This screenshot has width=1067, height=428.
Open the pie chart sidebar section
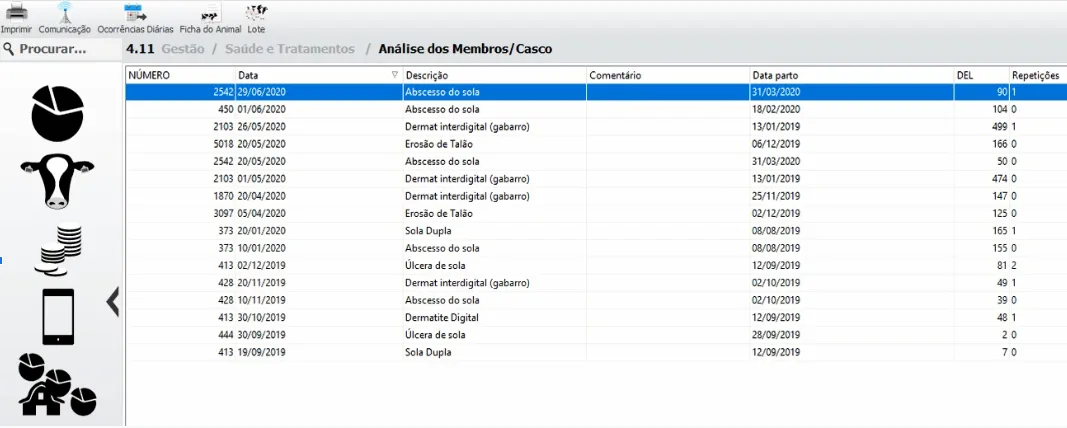coord(58,113)
